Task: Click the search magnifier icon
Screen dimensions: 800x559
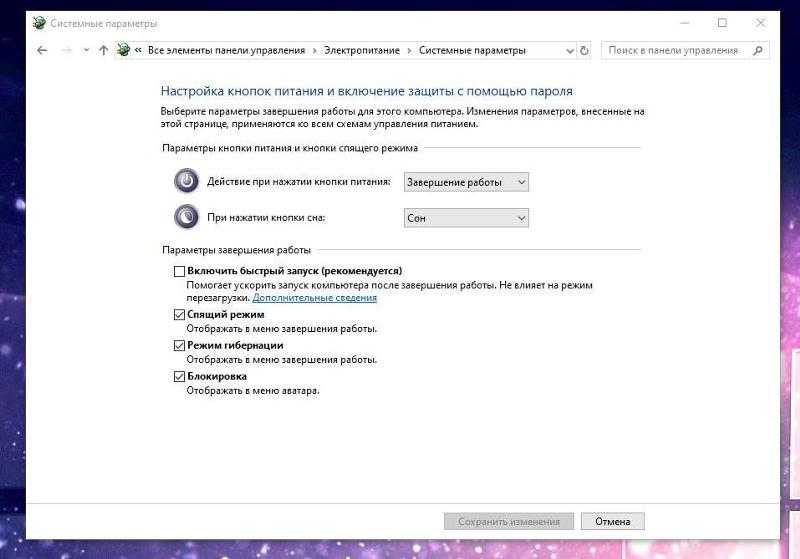Action: tap(758, 50)
